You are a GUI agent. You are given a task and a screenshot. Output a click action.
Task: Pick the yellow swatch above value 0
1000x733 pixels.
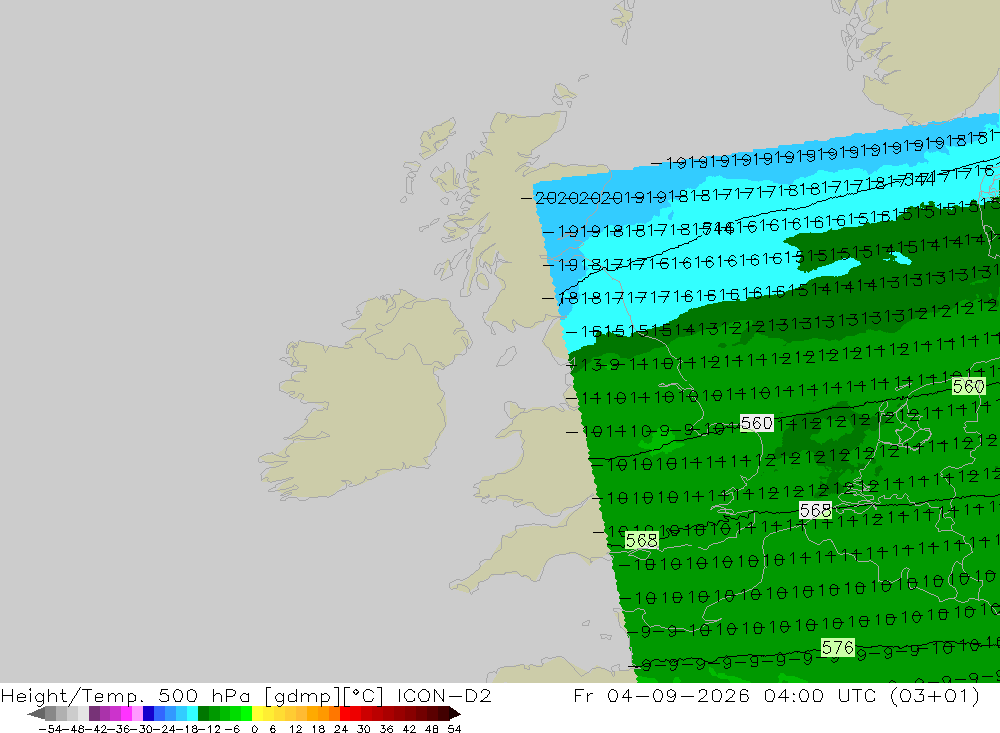pos(258,713)
